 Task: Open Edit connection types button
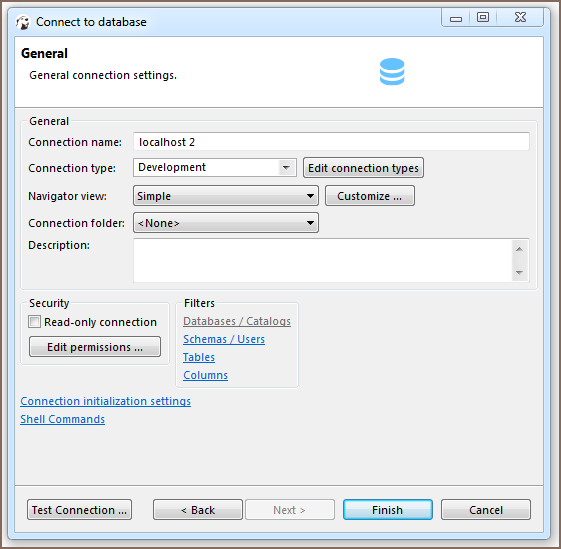[x=363, y=167]
